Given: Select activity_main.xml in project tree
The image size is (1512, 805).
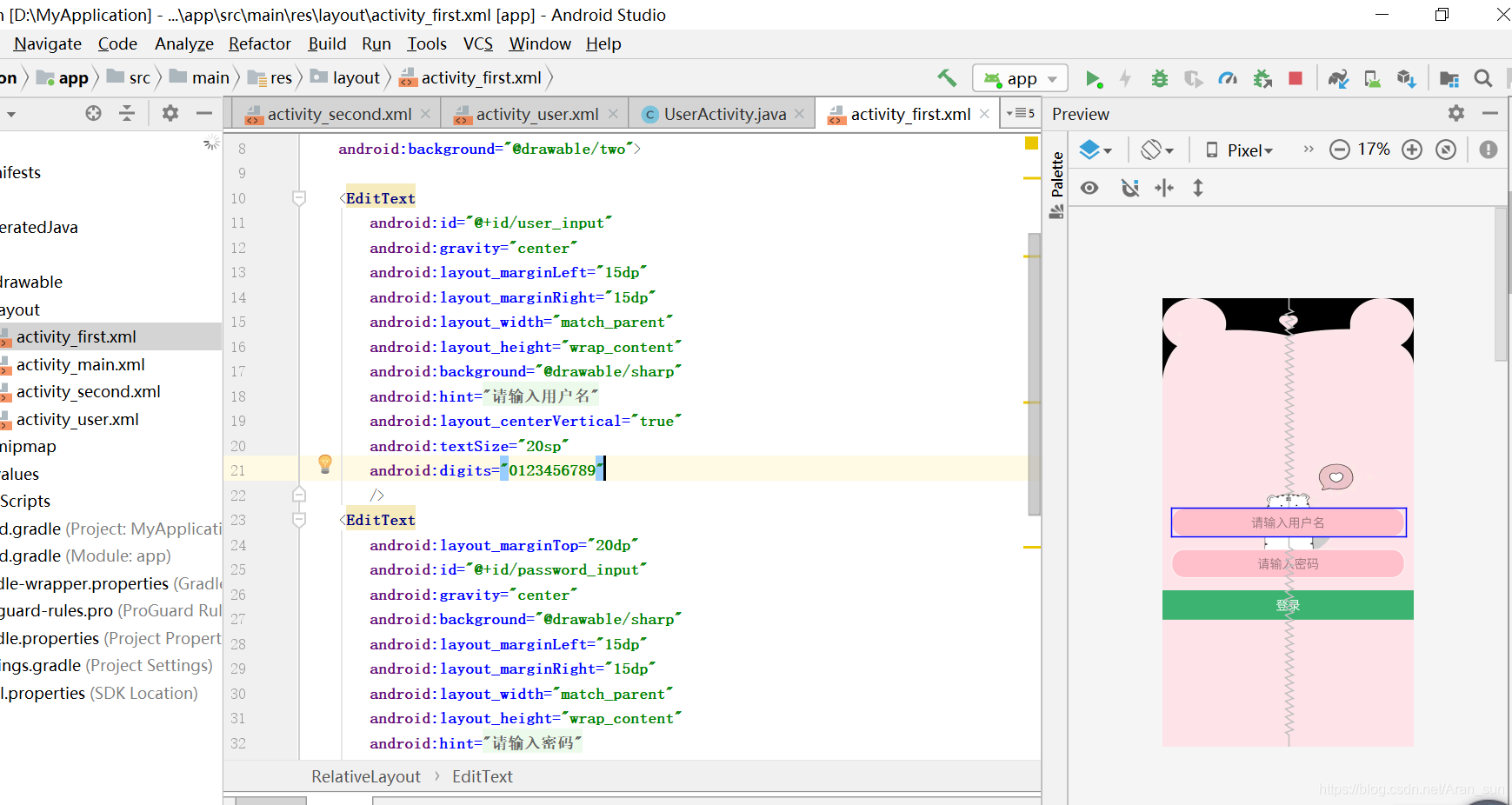Looking at the screenshot, I should pos(81,364).
